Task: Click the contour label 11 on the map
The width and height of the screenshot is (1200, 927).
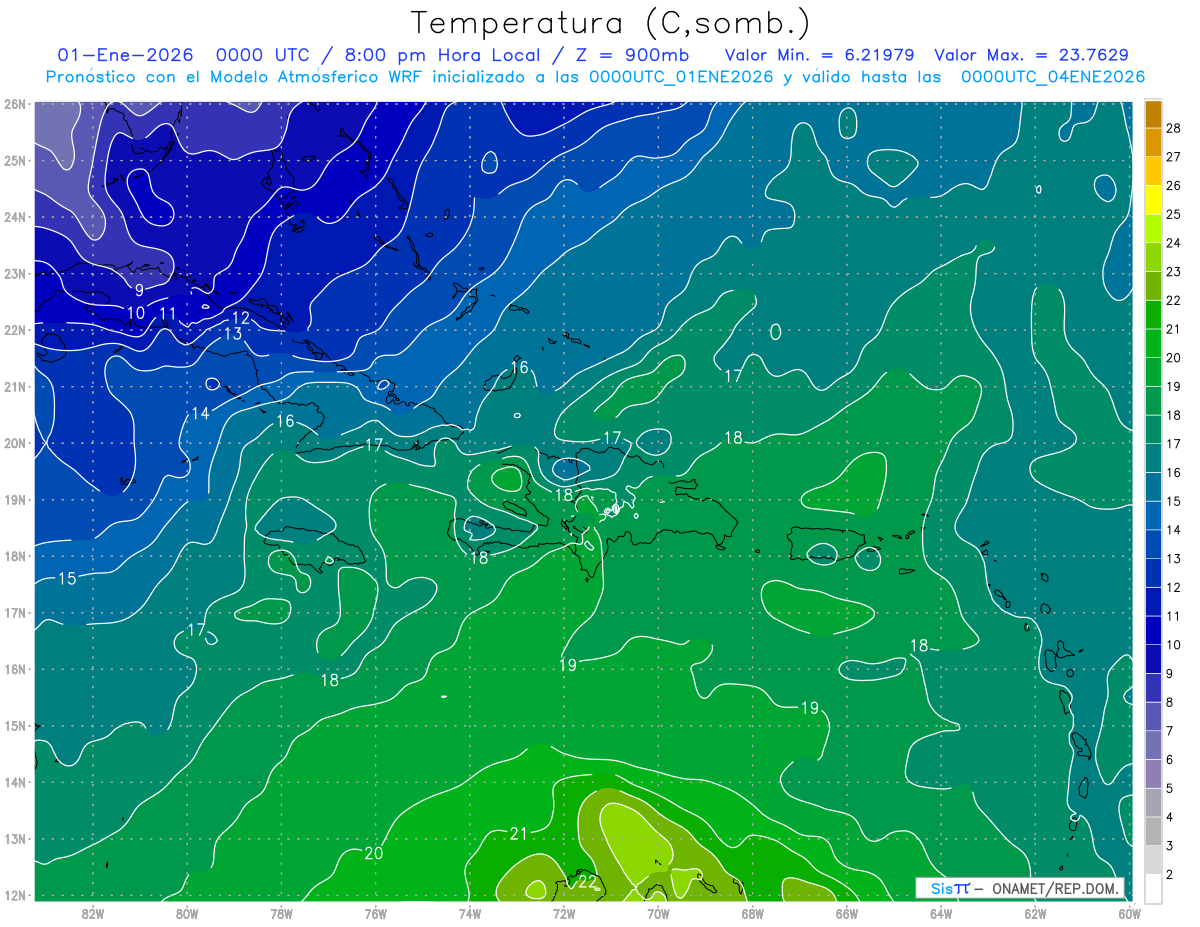Action: 168,313
